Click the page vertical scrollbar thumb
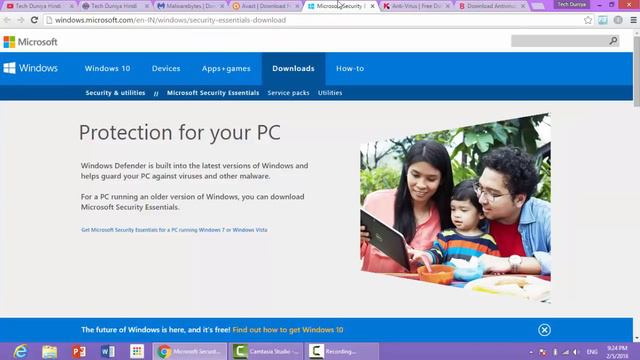This screenshot has width=640, height=360. tap(636, 71)
